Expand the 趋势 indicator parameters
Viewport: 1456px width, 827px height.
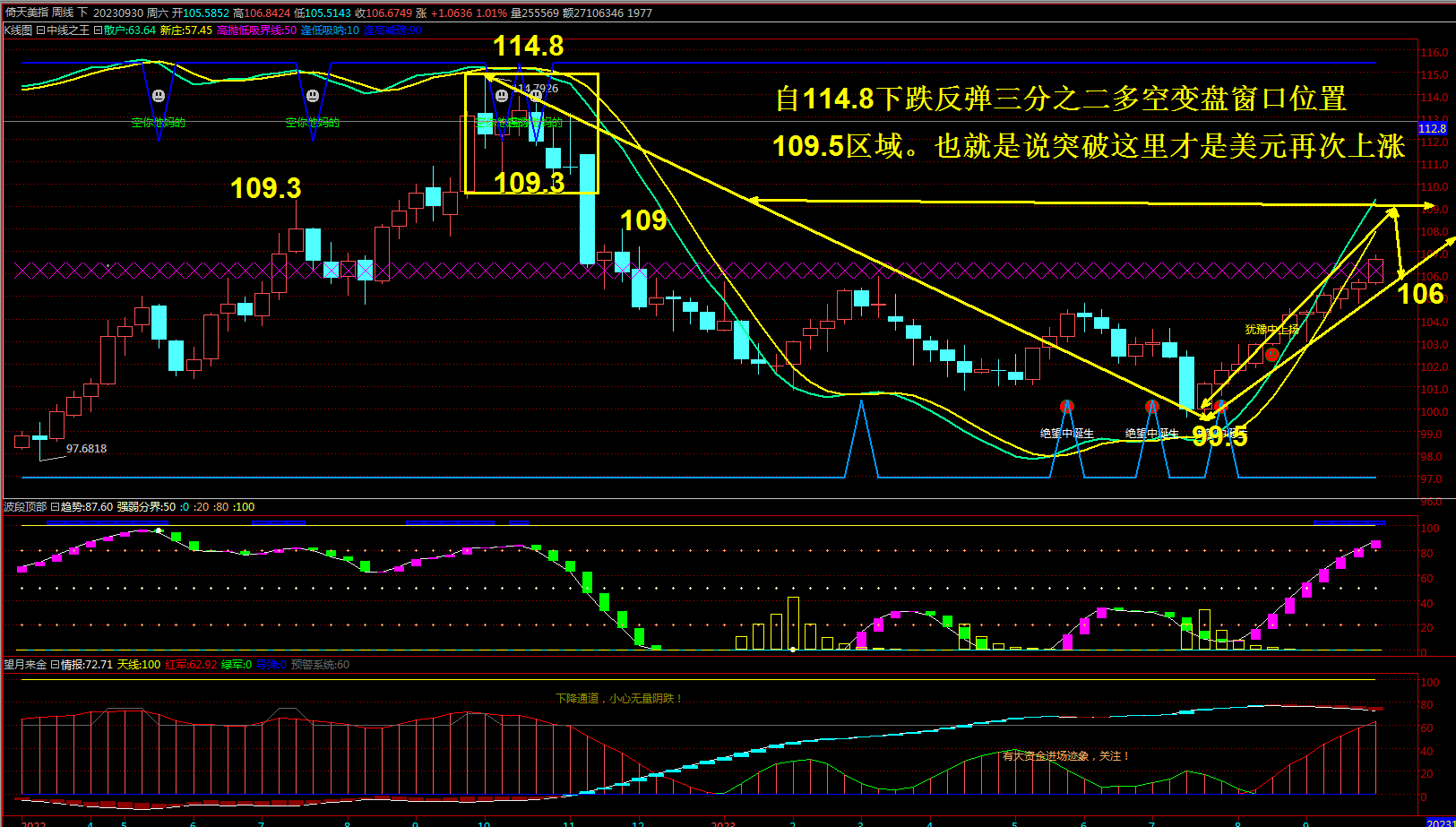click(56, 506)
